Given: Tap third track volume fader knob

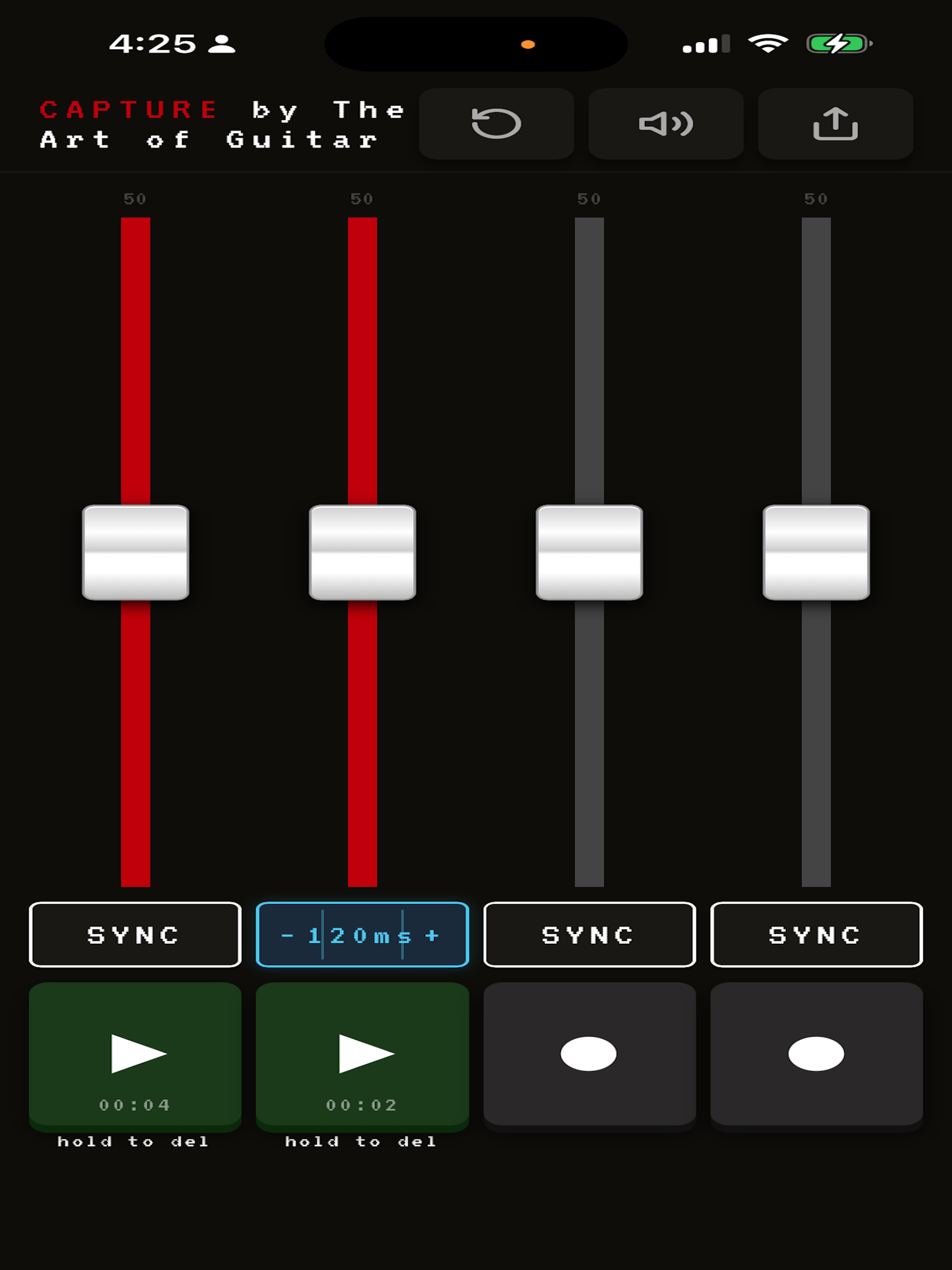Looking at the screenshot, I should tap(589, 552).
